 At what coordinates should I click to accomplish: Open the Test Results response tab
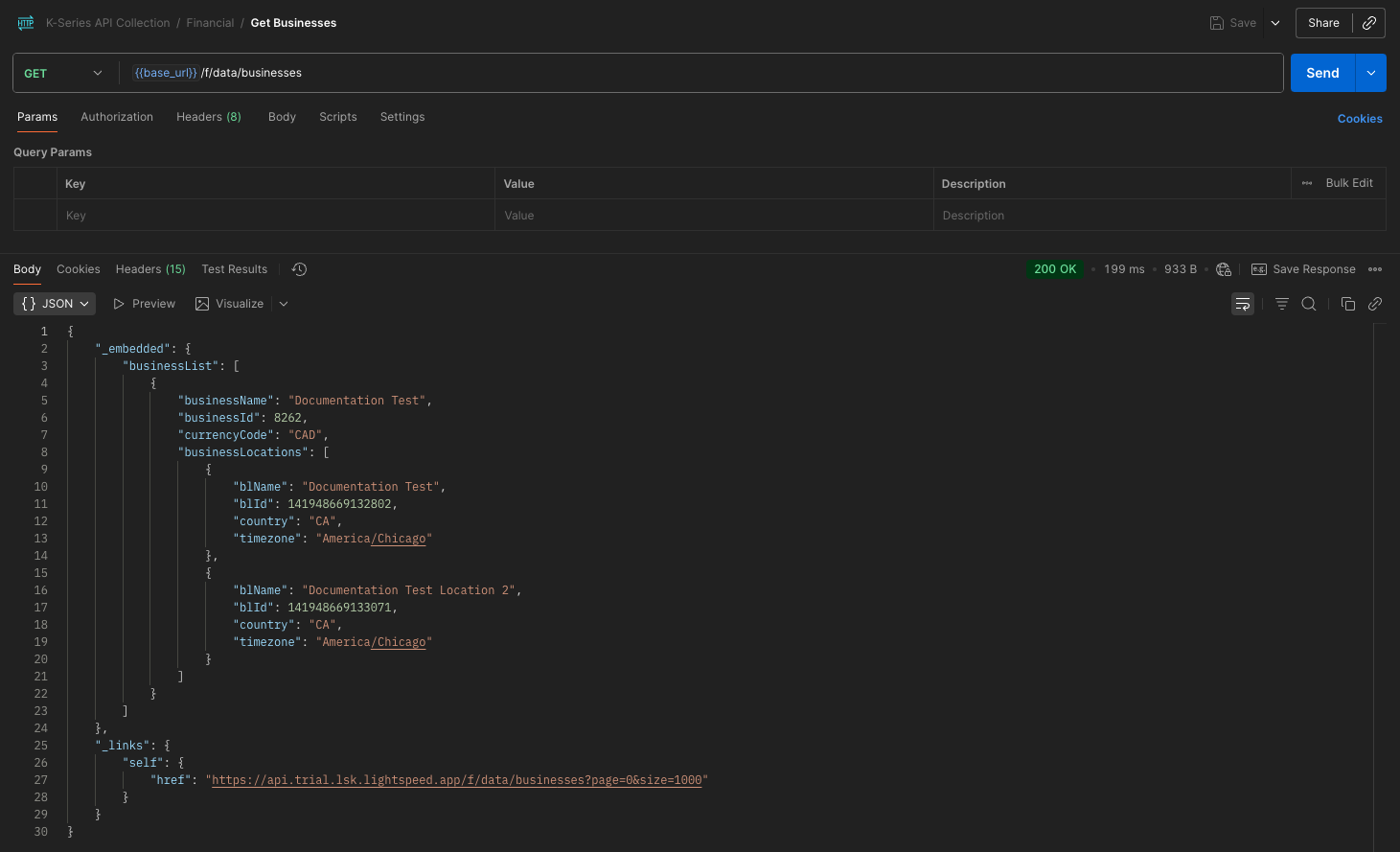pos(234,269)
